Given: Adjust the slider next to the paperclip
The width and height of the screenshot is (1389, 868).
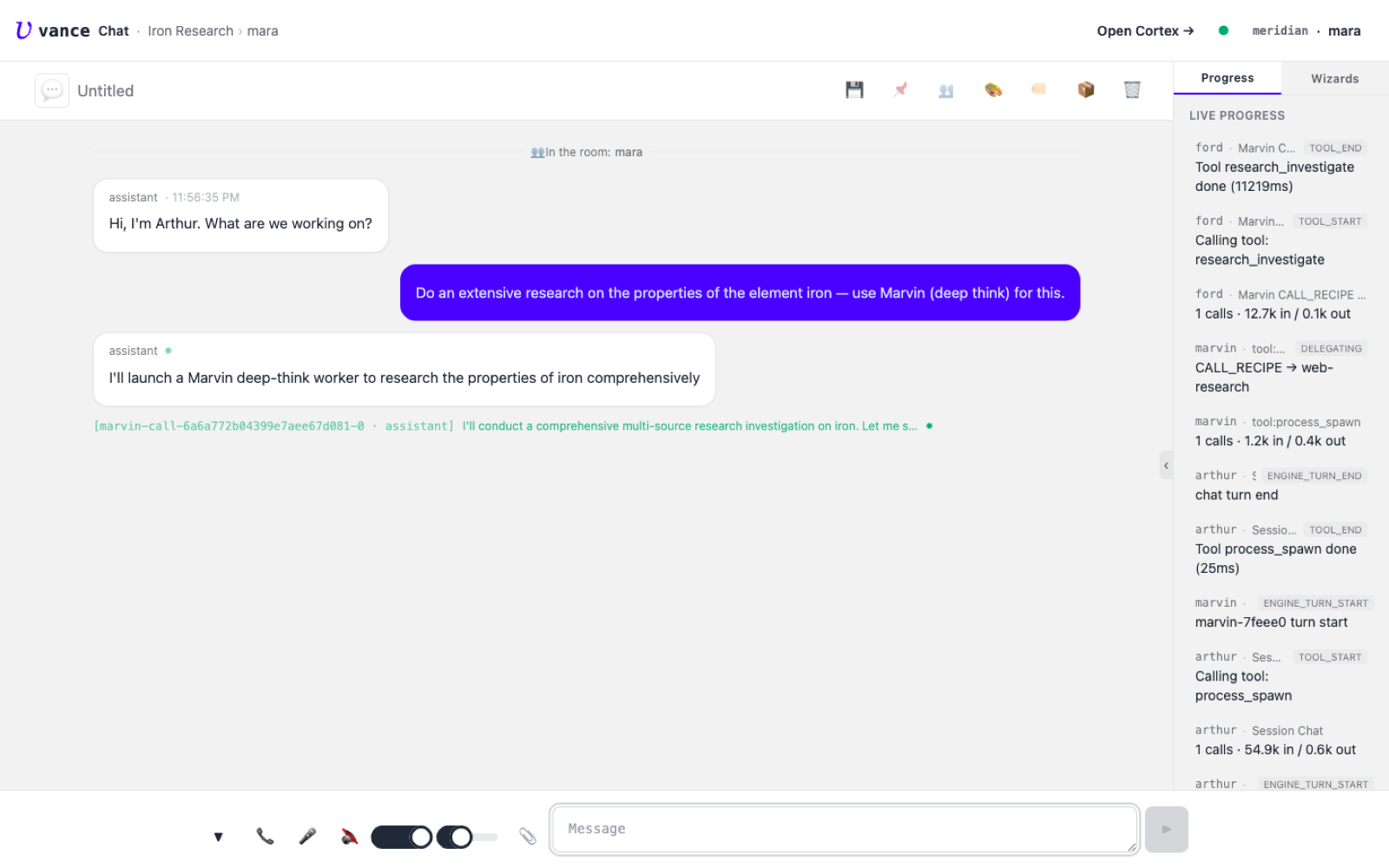Looking at the screenshot, I should click(467, 837).
